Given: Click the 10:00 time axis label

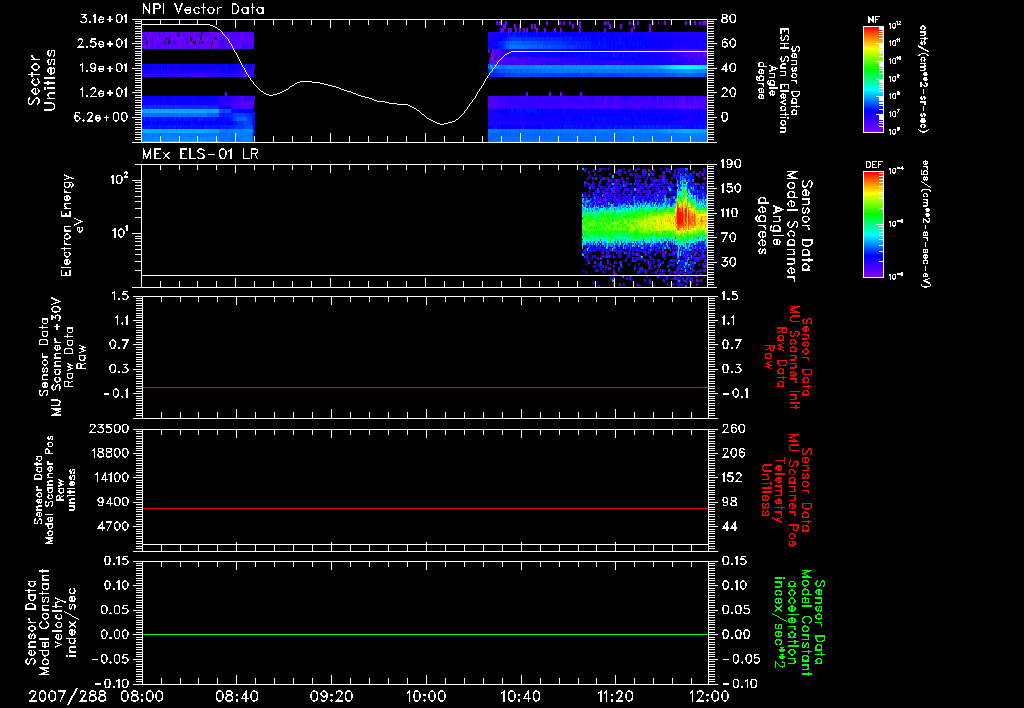Looking at the screenshot, I should (x=425, y=696).
